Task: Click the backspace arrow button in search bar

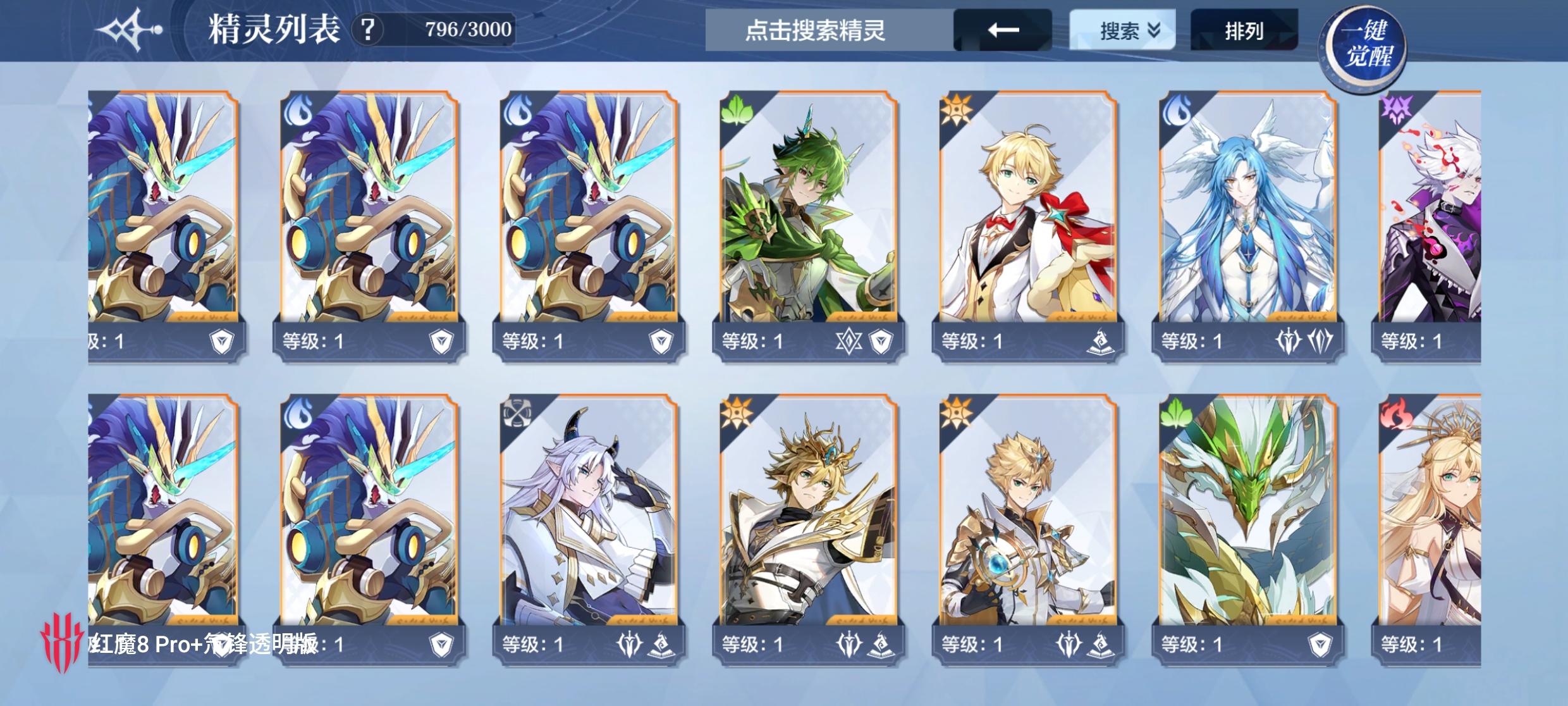Action: pyautogui.click(x=1003, y=30)
